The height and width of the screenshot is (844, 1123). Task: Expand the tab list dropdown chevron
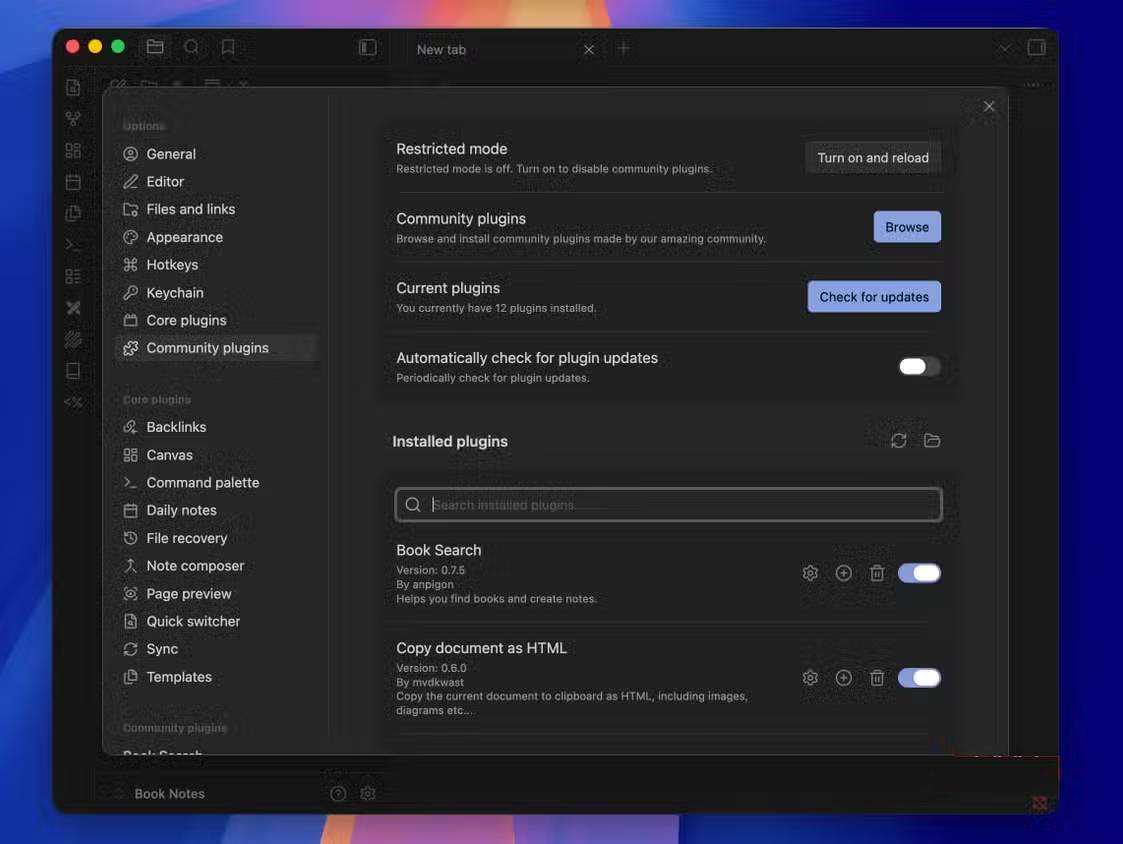(x=1005, y=48)
